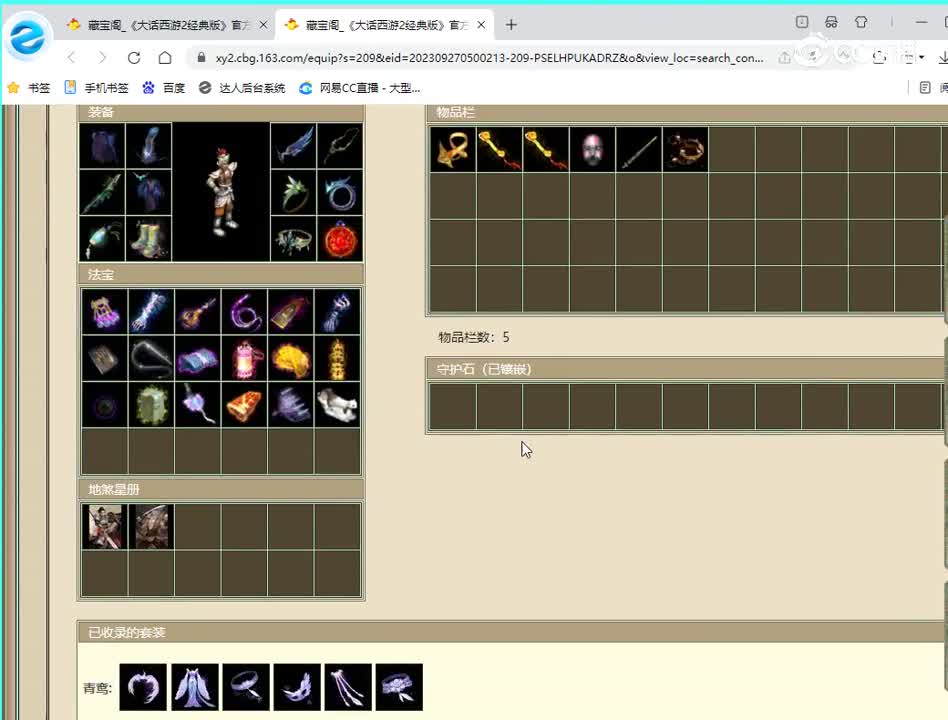Screen dimensions: 948x720
Task: Open the red-armored warrior card in 地煞星册
Action: point(105,527)
